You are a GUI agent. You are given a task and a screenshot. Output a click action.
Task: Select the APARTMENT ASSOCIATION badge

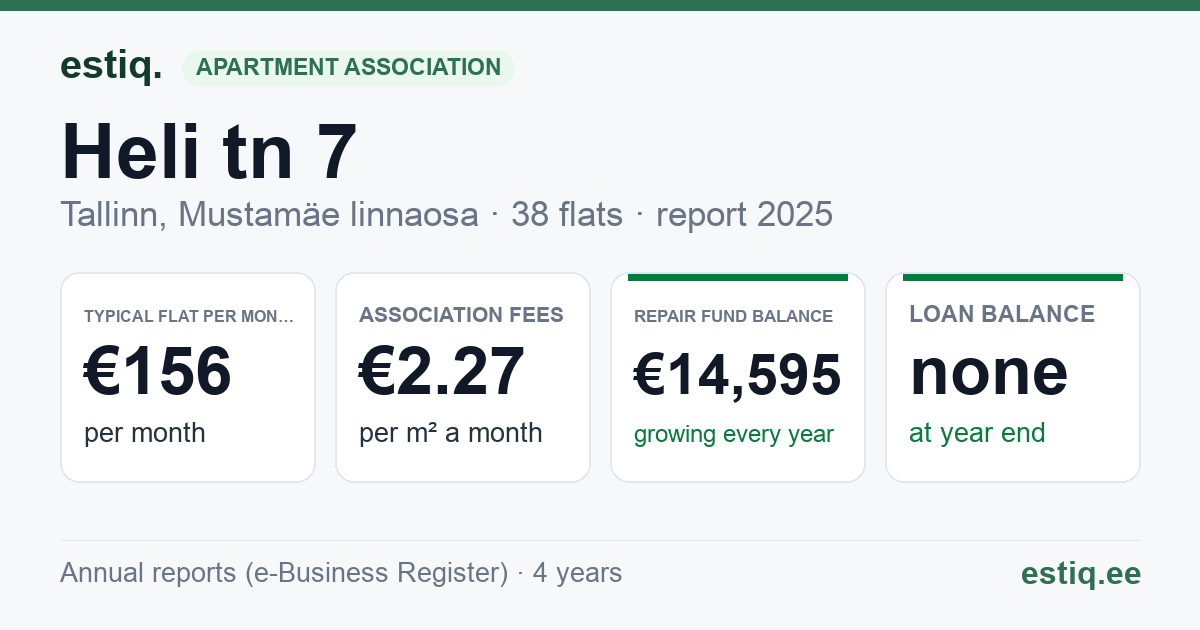pyautogui.click(x=348, y=68)
